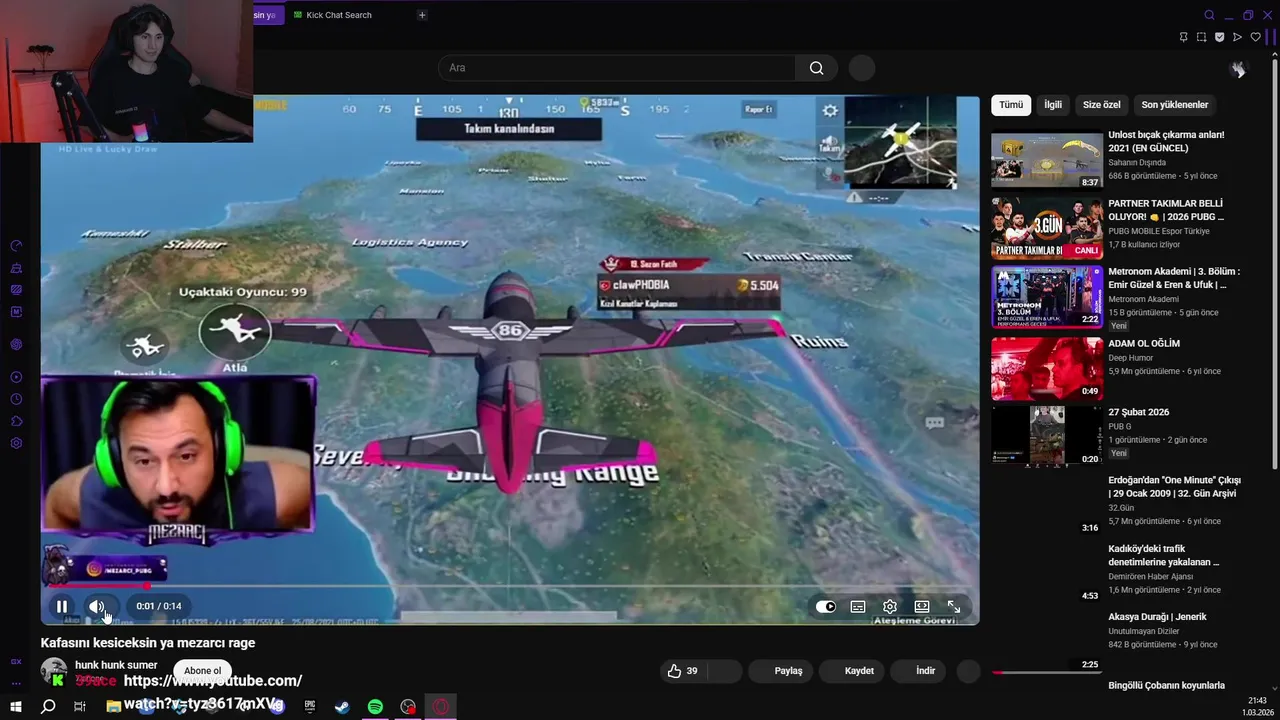
Task: Select the 'Tümü' filter chip
Action: pyautogui.click(x=1011, y=105)
